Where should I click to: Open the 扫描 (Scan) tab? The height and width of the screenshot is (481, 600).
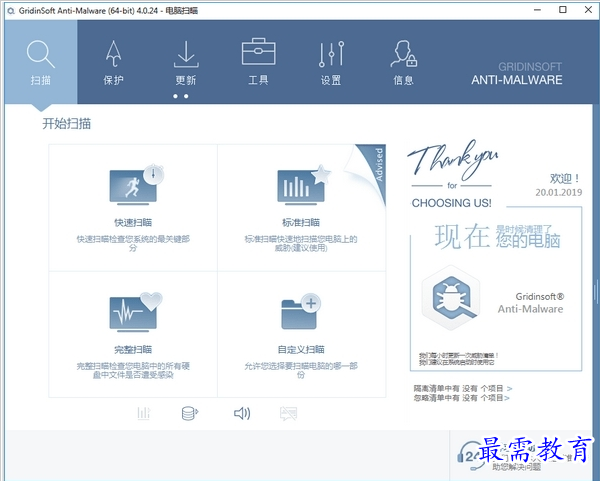[x=41, y=62]
